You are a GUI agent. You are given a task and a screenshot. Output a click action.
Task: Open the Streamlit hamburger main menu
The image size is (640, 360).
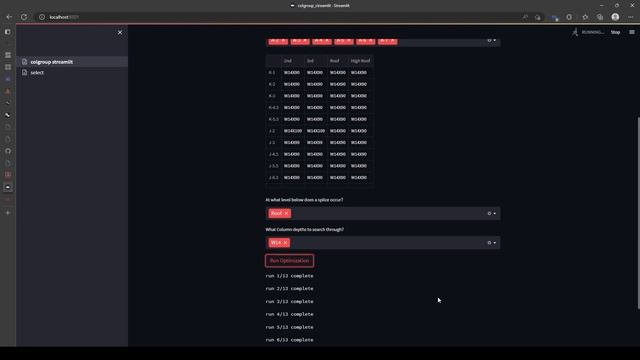coord(631,32)
